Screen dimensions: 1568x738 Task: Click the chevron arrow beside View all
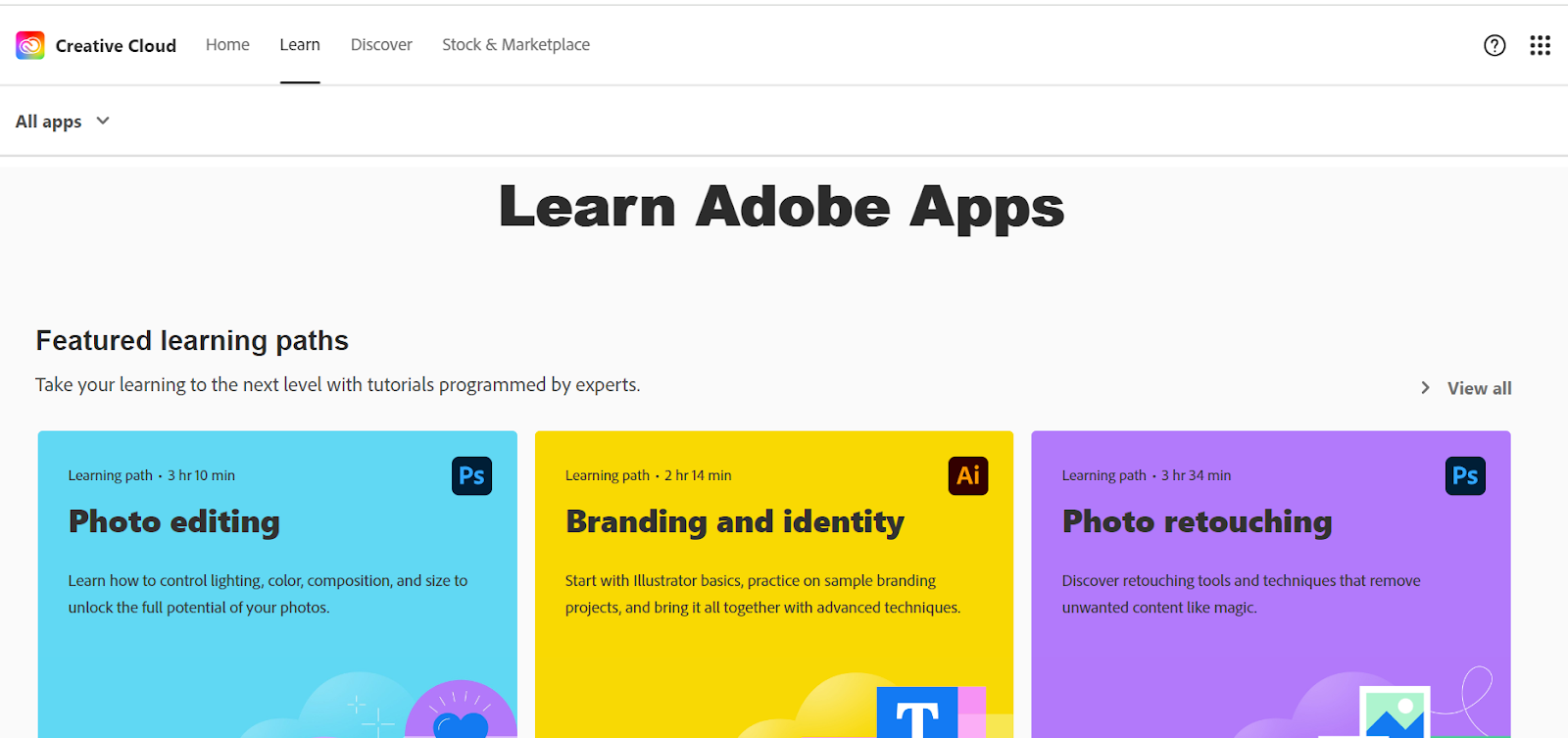coord(1425,388)
